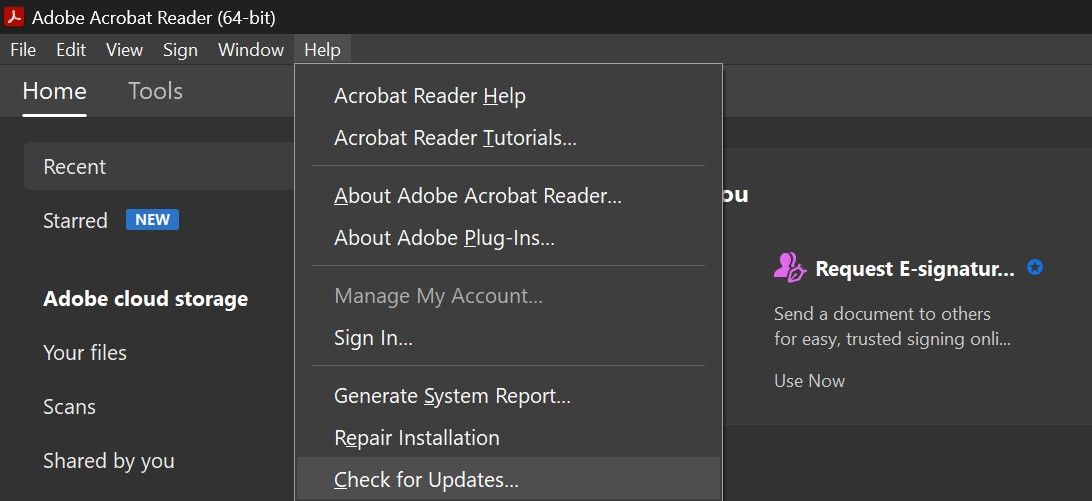Choose Acrobat Reader Help menu entry
Image resolution: width=1092 pixels, height=501 pixels.
(x=430, y=96)
